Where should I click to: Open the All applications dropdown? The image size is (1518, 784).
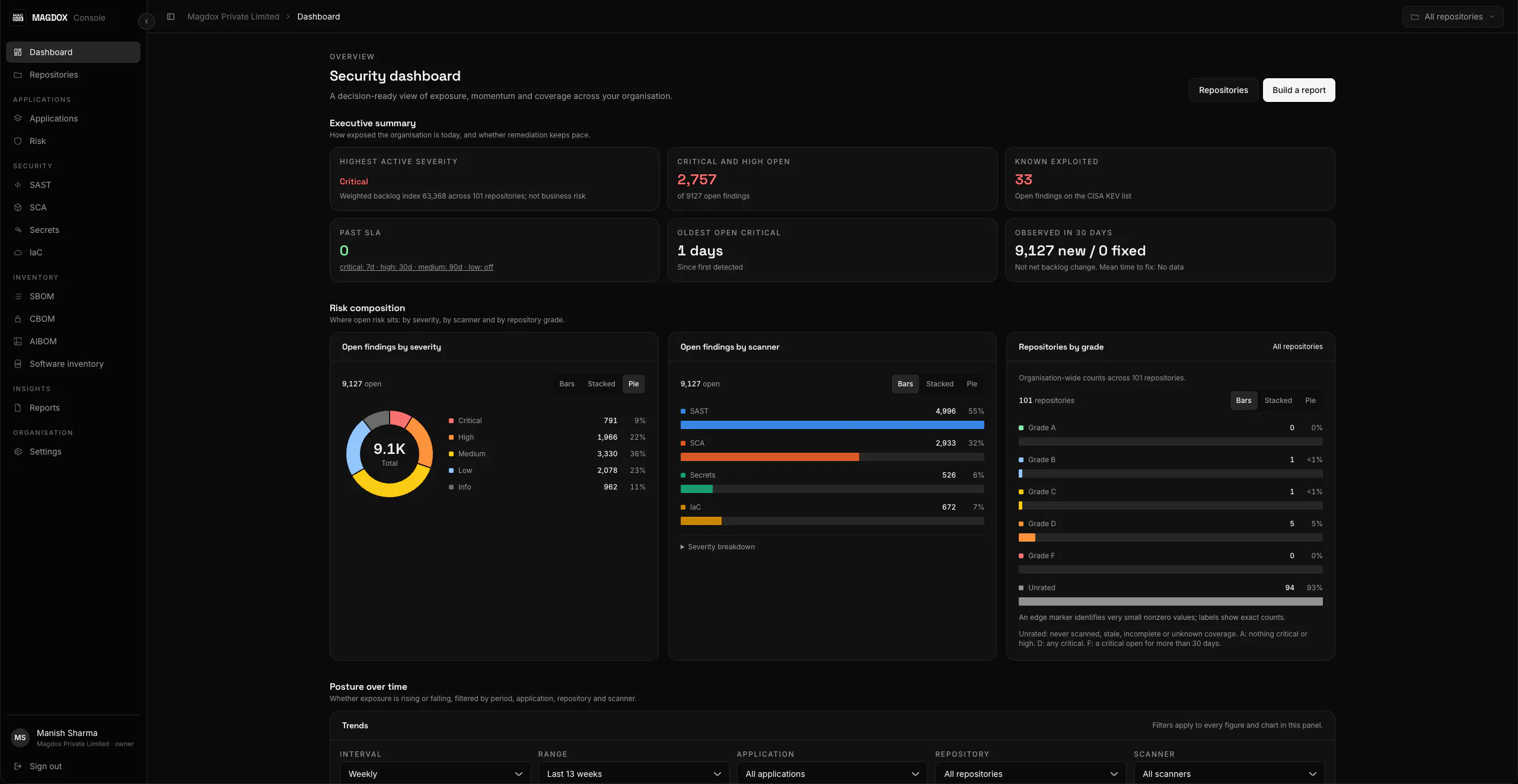point(833,774)
